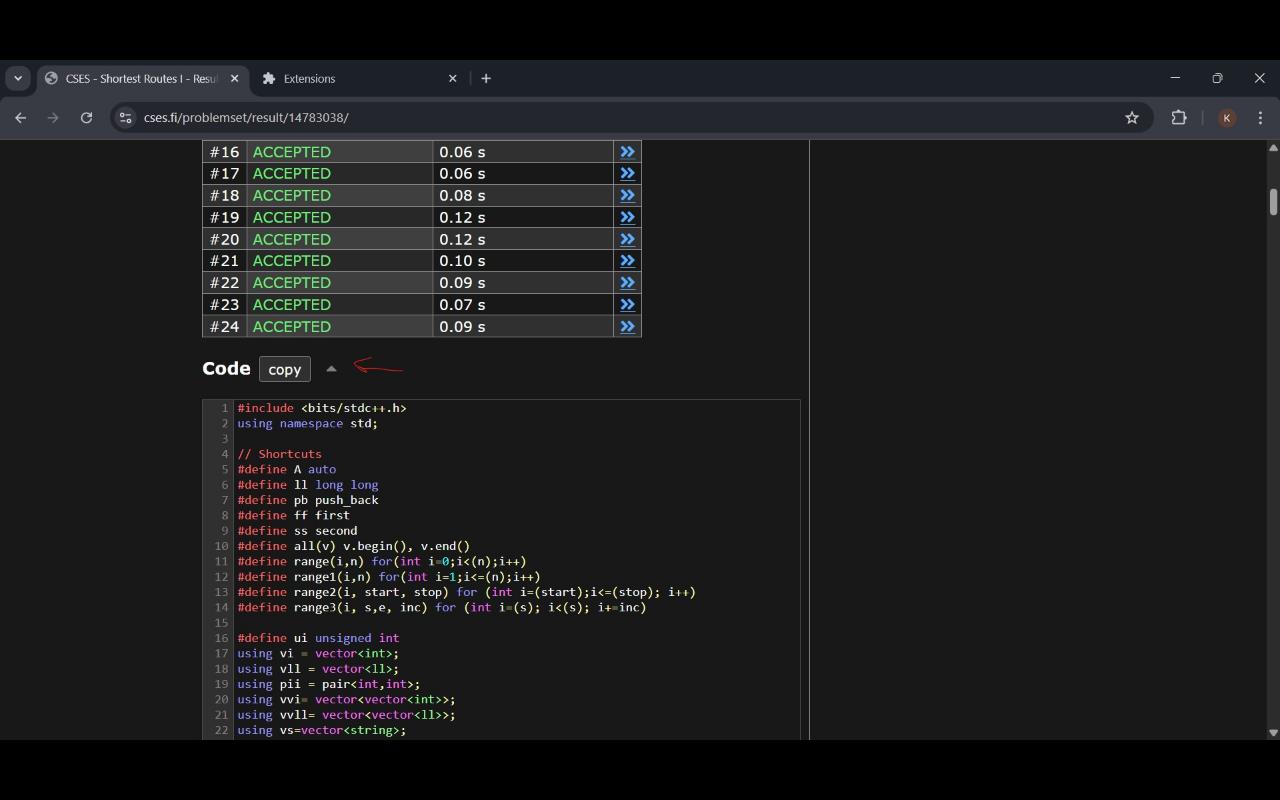The image size is (1280, 800).
Task: View site information icon in address bar
Action: [x=125, y=118]
